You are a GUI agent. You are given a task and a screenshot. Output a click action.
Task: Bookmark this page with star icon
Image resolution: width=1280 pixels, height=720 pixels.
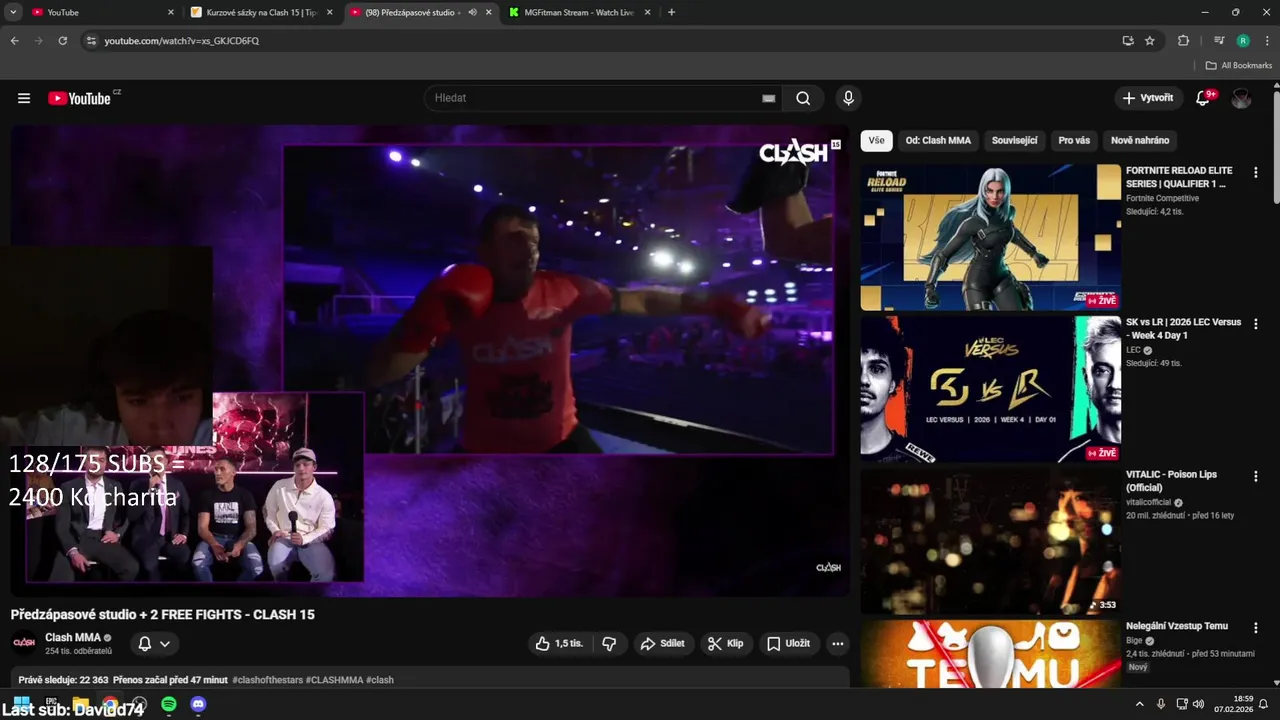click(x=1150, y=41)
